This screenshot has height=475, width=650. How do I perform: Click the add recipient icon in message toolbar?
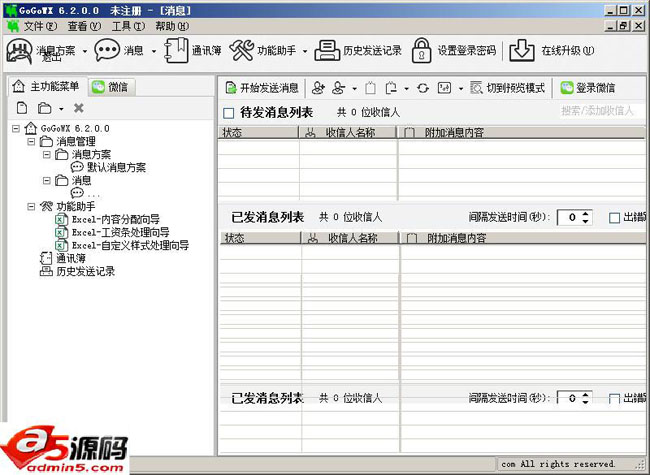pos(318,87)
